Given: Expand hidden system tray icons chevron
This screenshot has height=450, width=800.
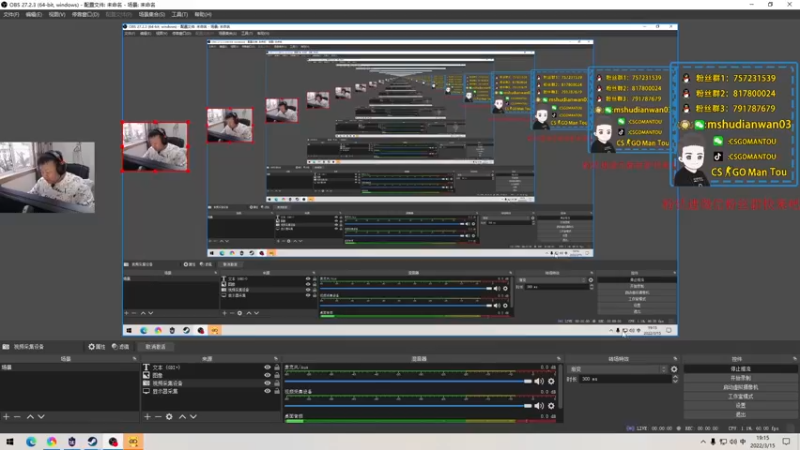Looking at the screenshot, I should 703,441.
